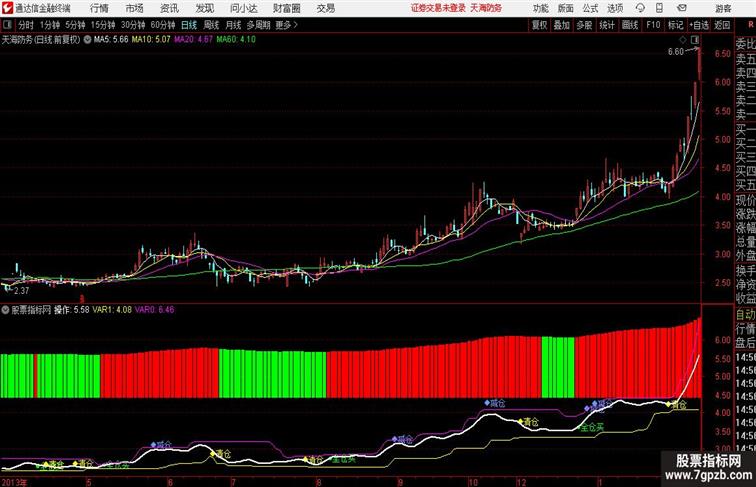The height and width of the screenshot is (487, 756).
Task: Click the MA10: 5.07 indicator value
Action: (151, 40)
